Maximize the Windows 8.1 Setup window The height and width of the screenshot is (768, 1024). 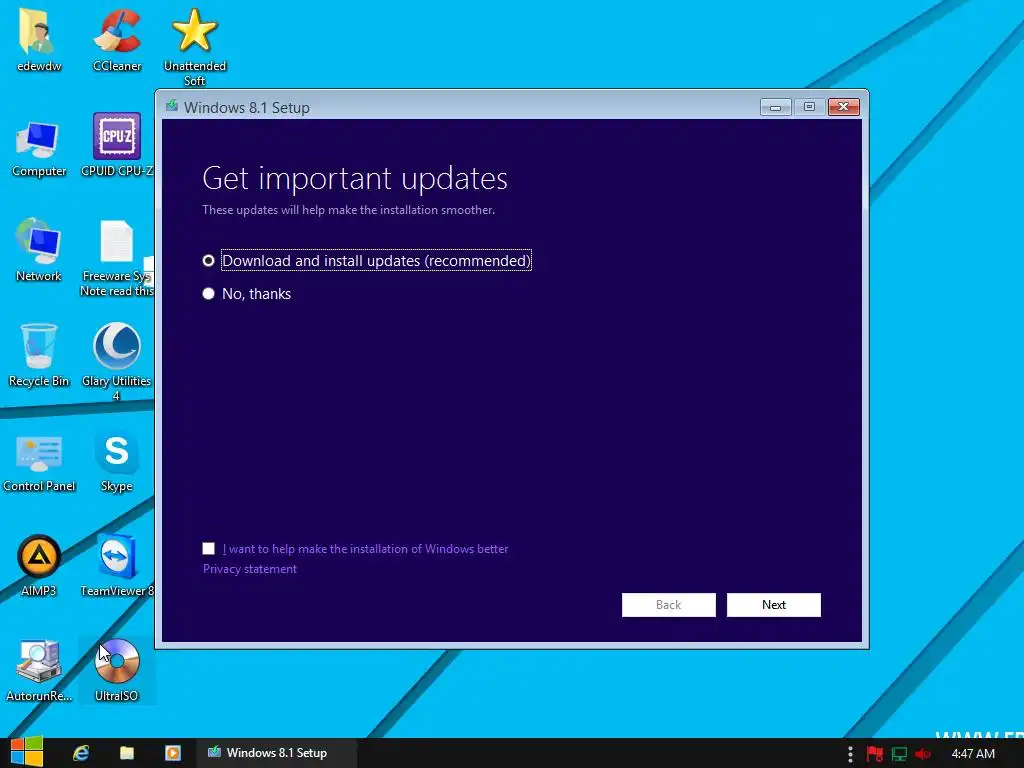809,107
